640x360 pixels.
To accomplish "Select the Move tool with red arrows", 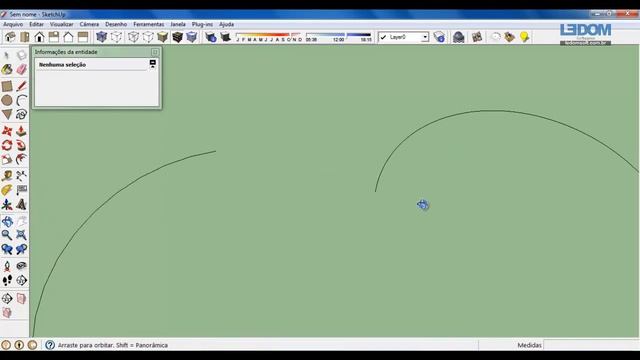I will coord(7,131).
